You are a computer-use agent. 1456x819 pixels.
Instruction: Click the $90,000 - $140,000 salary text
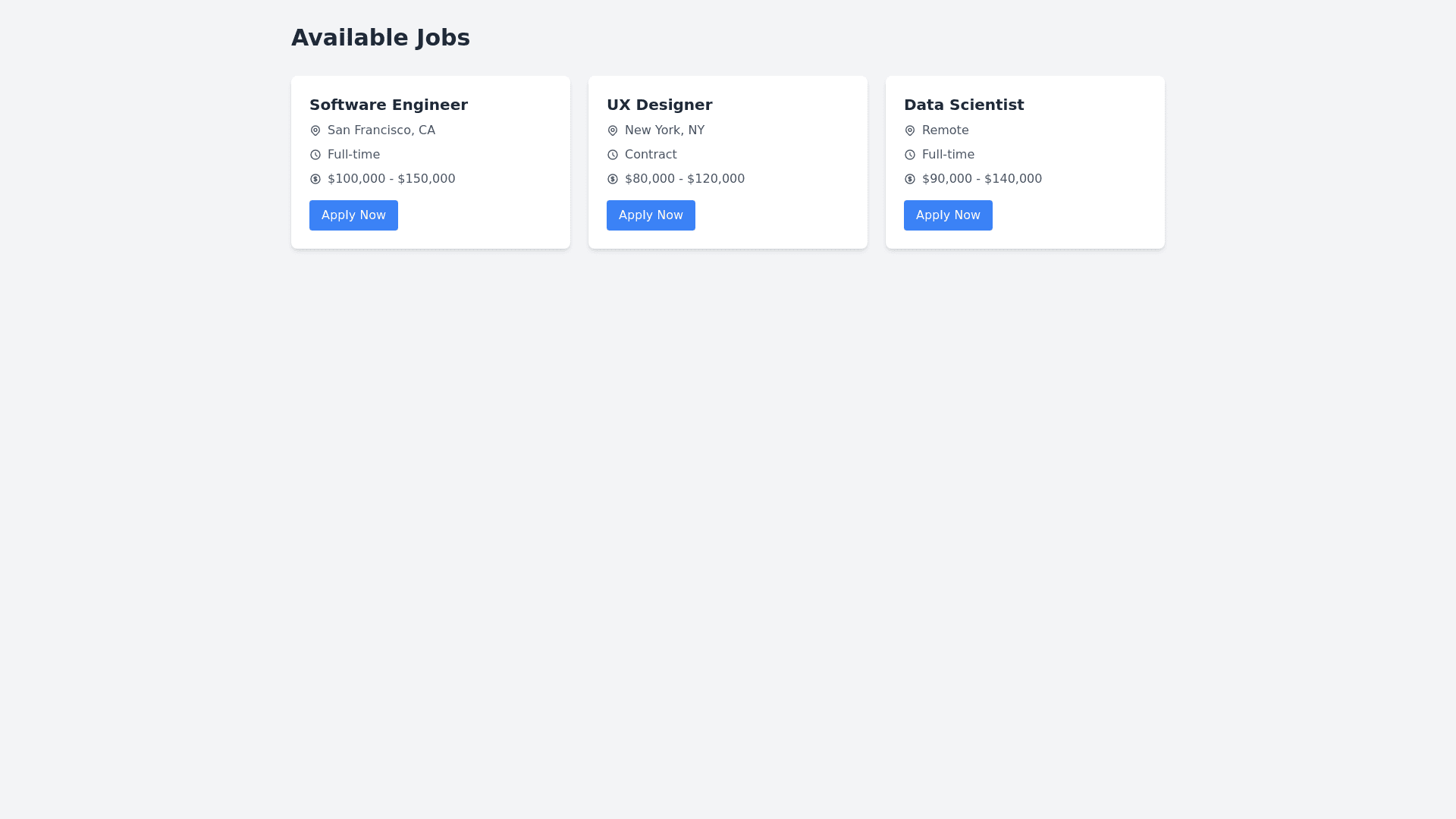(x=981, y=179)
